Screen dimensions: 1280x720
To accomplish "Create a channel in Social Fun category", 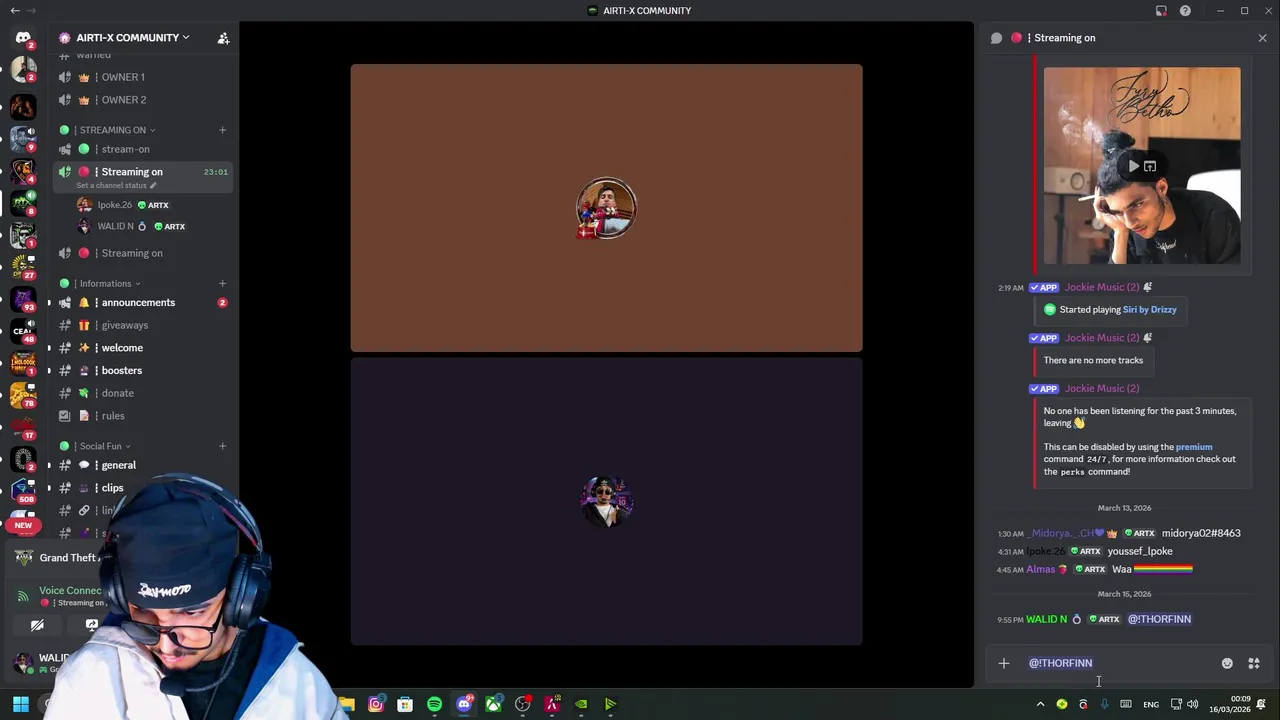I will point(222,446).
